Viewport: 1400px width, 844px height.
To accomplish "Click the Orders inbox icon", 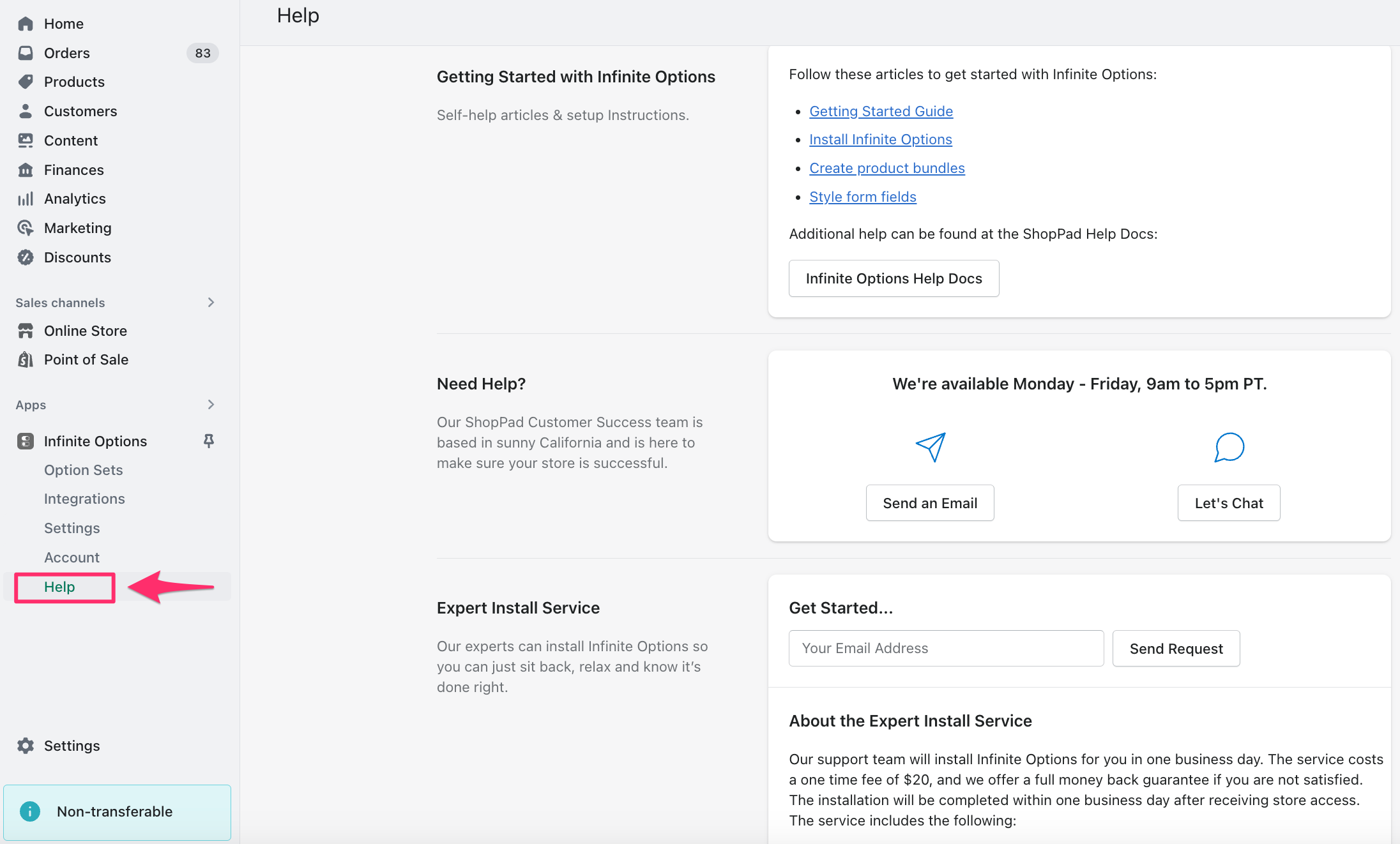I will 26,53.
